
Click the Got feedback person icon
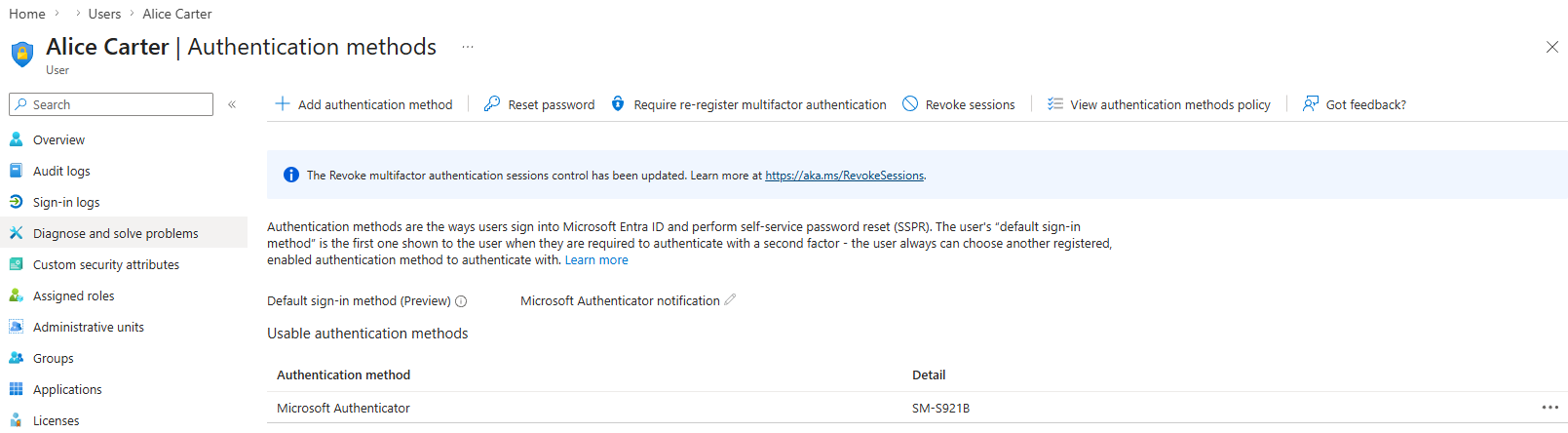[x=1311, y=103]
